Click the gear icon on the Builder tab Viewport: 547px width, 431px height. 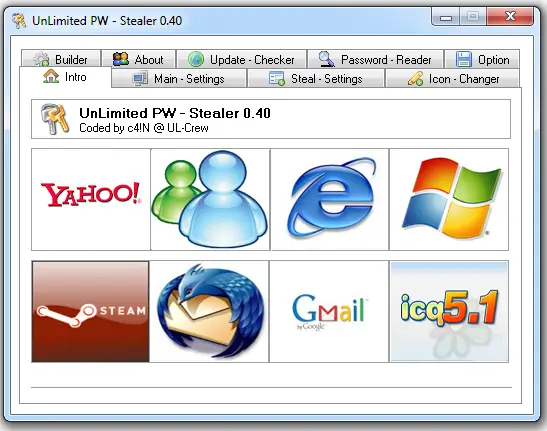(42, 59)
